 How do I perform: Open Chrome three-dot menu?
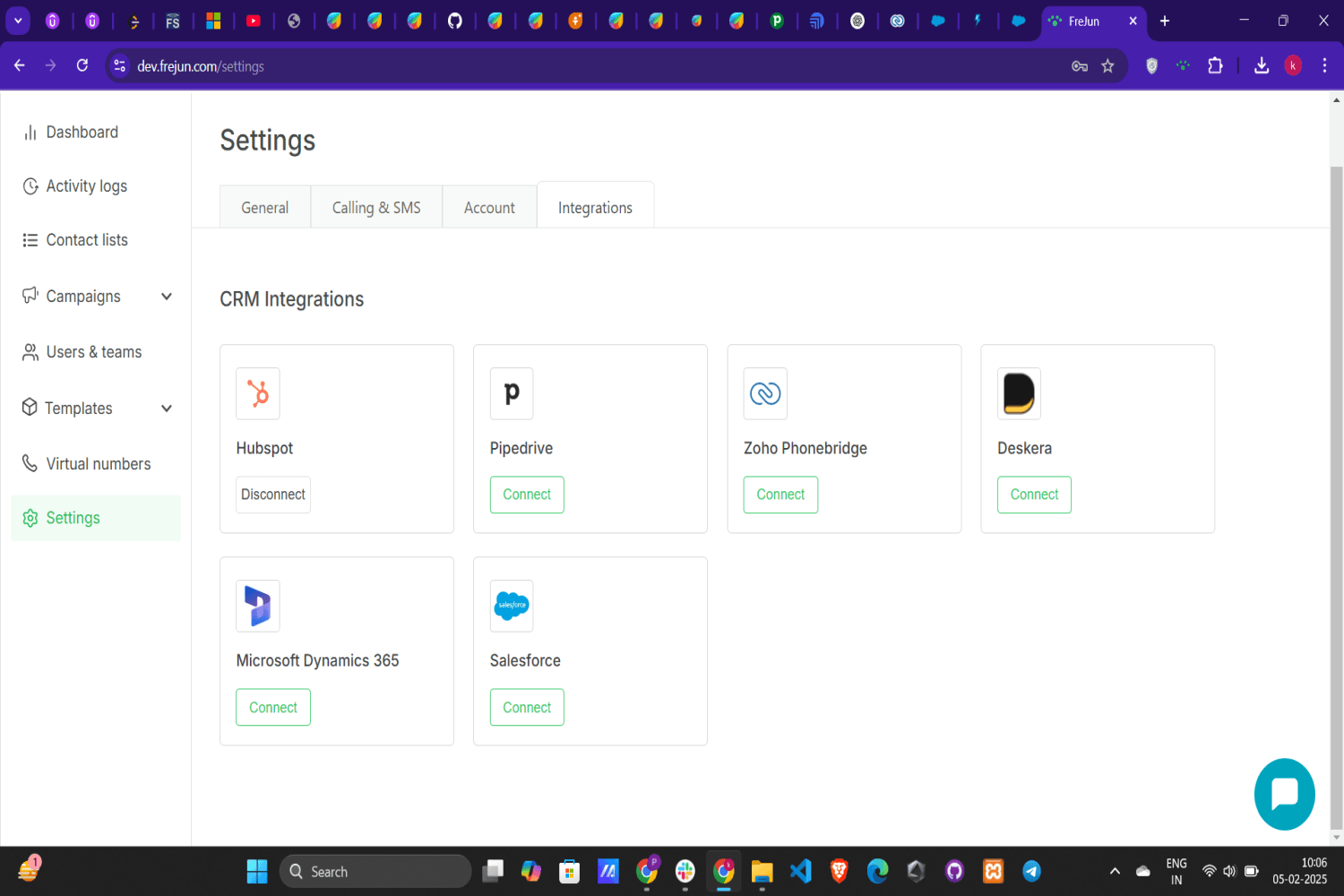pyautogui.click(x=1324, y=65)
